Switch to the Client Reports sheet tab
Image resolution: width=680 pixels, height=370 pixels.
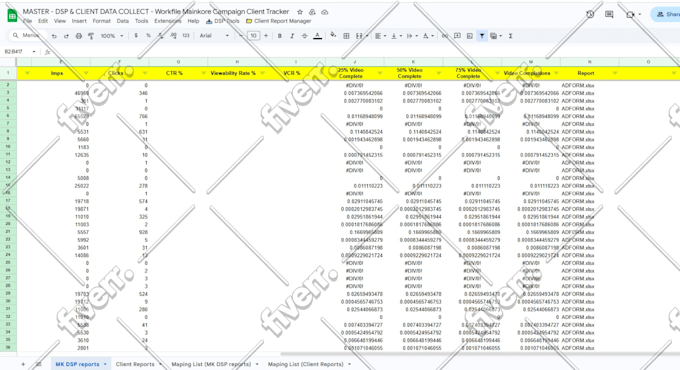(135, 364)
